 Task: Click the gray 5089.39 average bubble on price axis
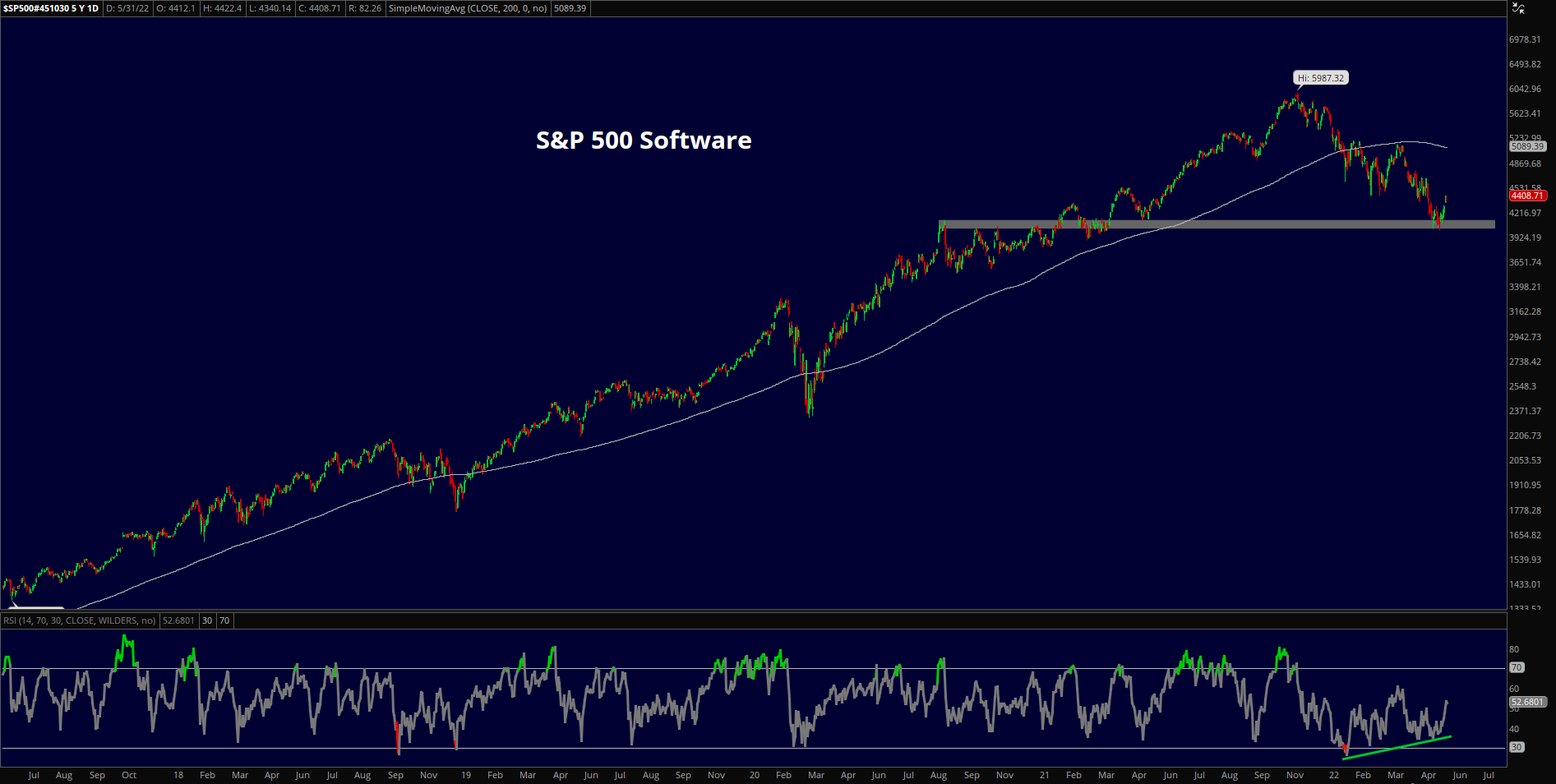pos(1527,146)
